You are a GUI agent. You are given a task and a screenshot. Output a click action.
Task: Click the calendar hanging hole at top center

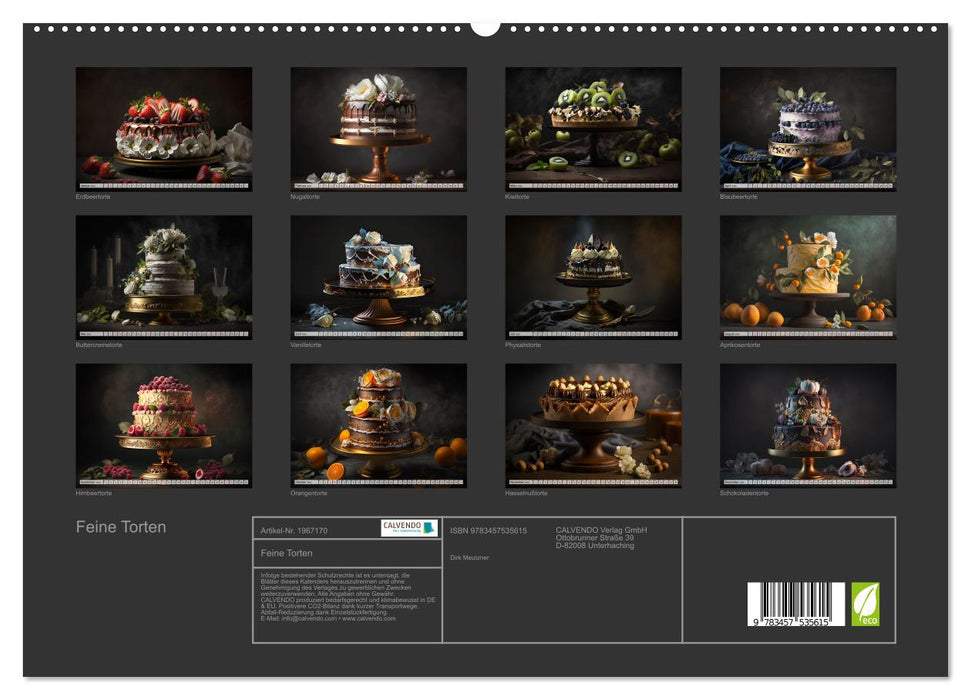tap(485, 26)
